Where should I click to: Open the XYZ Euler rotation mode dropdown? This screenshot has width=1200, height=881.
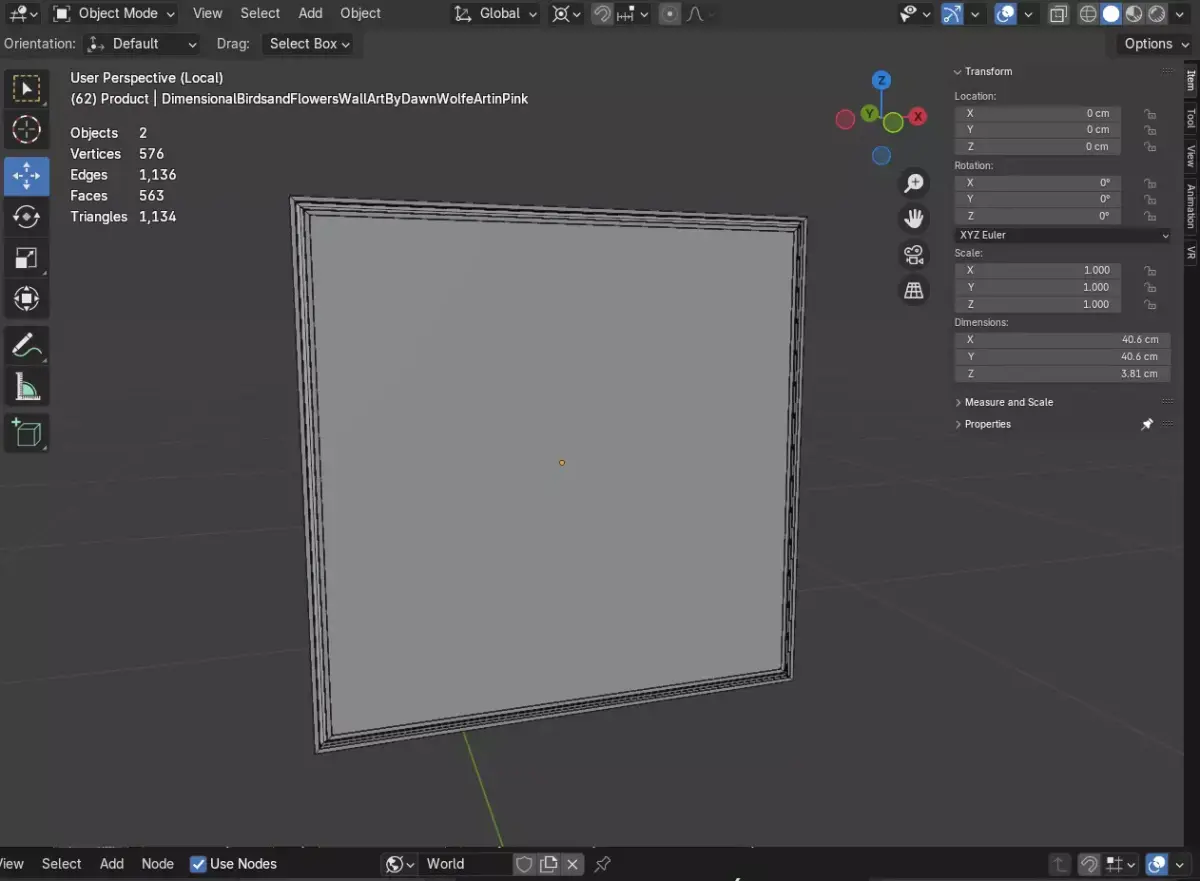1062,235
